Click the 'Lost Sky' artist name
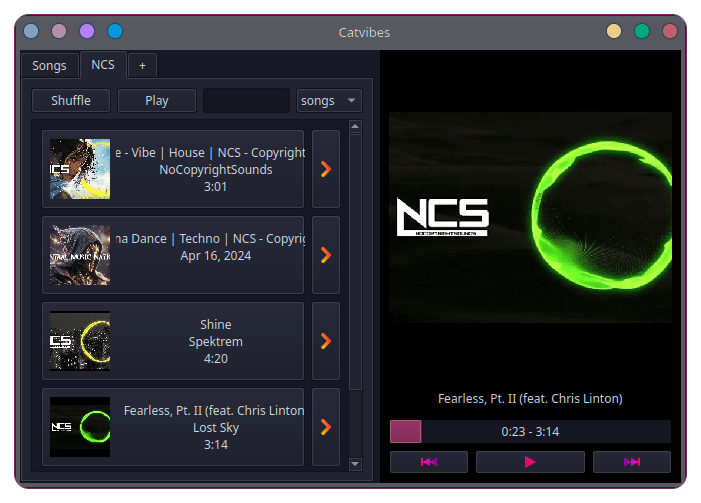Image resolution: width=701 pixels, height=503 pixels. 216,428
